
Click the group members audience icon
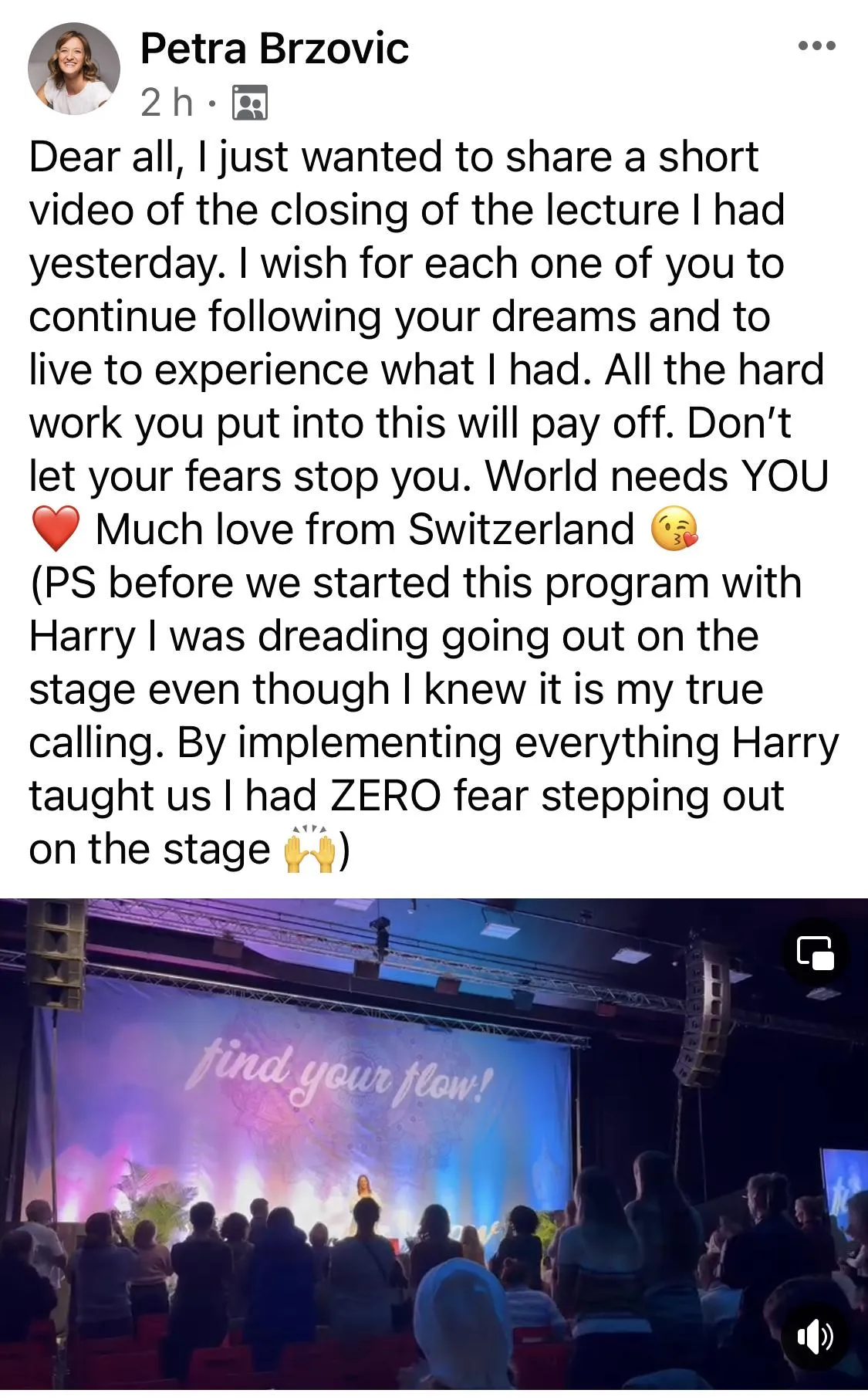pyautogui.click(x=249, y=103)
